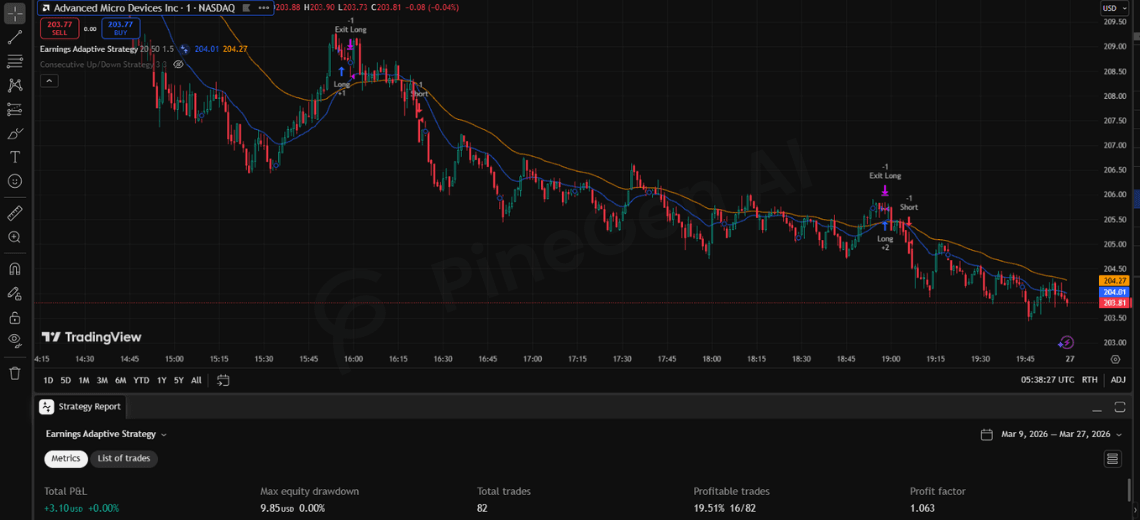Click the report layout rows icon
1140x520 pixels.
click(x=1112, y=458)
